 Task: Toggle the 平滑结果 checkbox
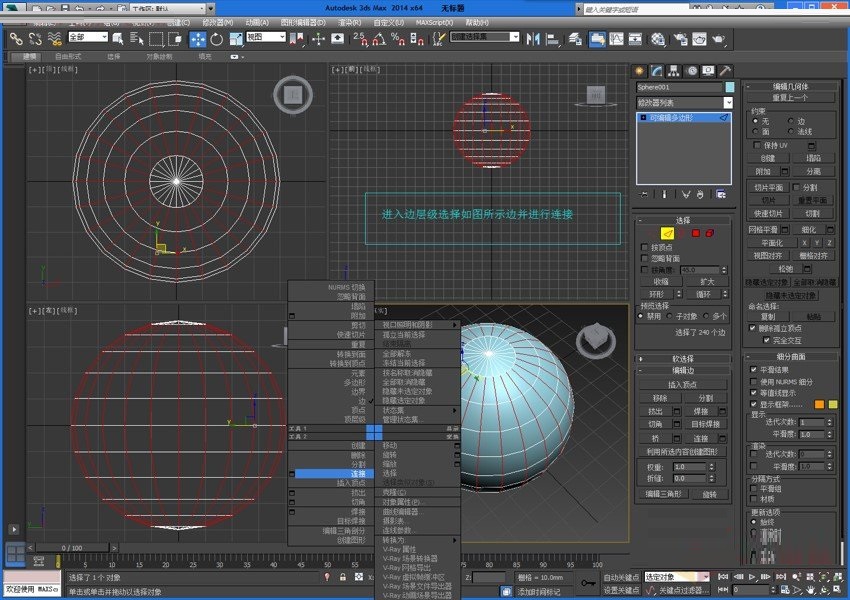(753, 370)
